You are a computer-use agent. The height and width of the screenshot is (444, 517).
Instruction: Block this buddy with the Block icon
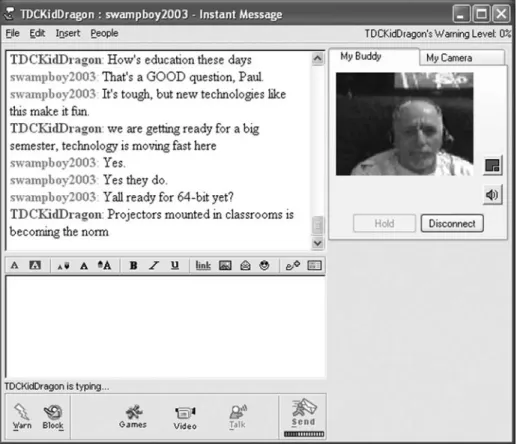[53, 417]
